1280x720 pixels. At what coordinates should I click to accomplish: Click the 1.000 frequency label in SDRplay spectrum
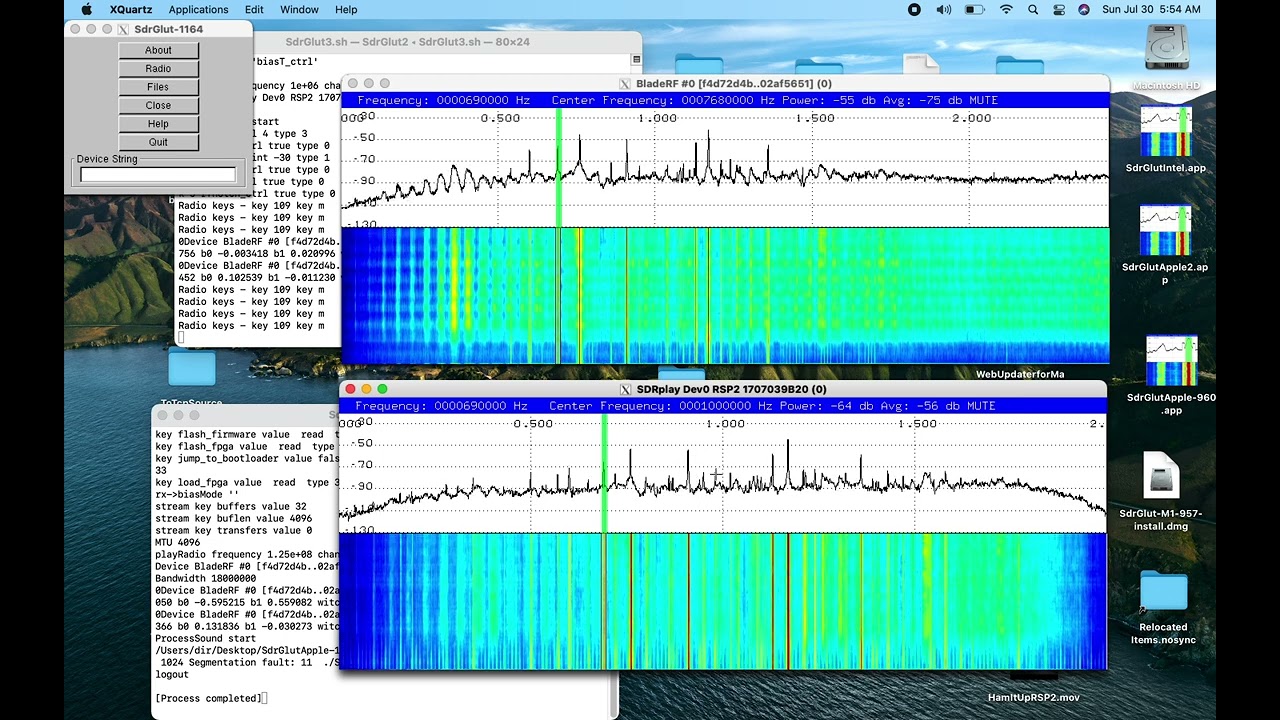pyautogui.click(x=725, y=424)
